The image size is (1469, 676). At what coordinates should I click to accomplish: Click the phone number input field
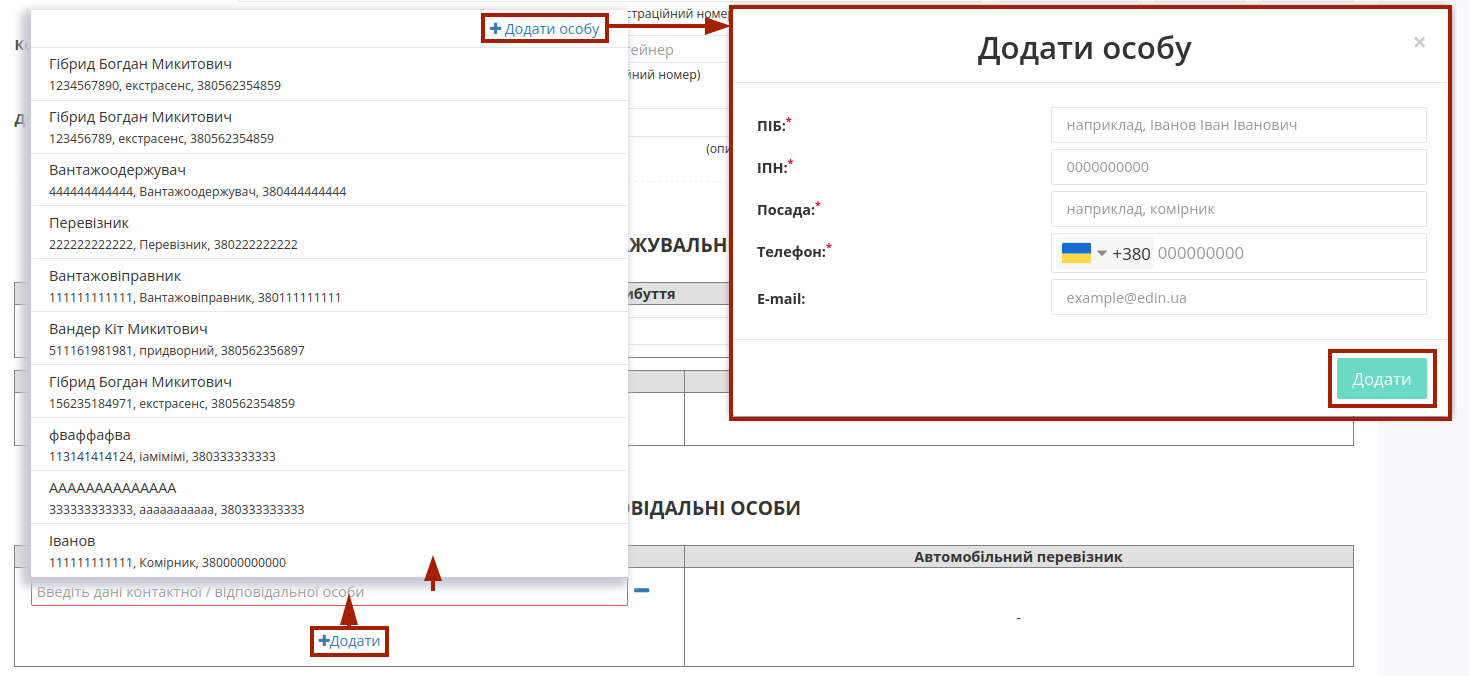tap(1288, 253)
